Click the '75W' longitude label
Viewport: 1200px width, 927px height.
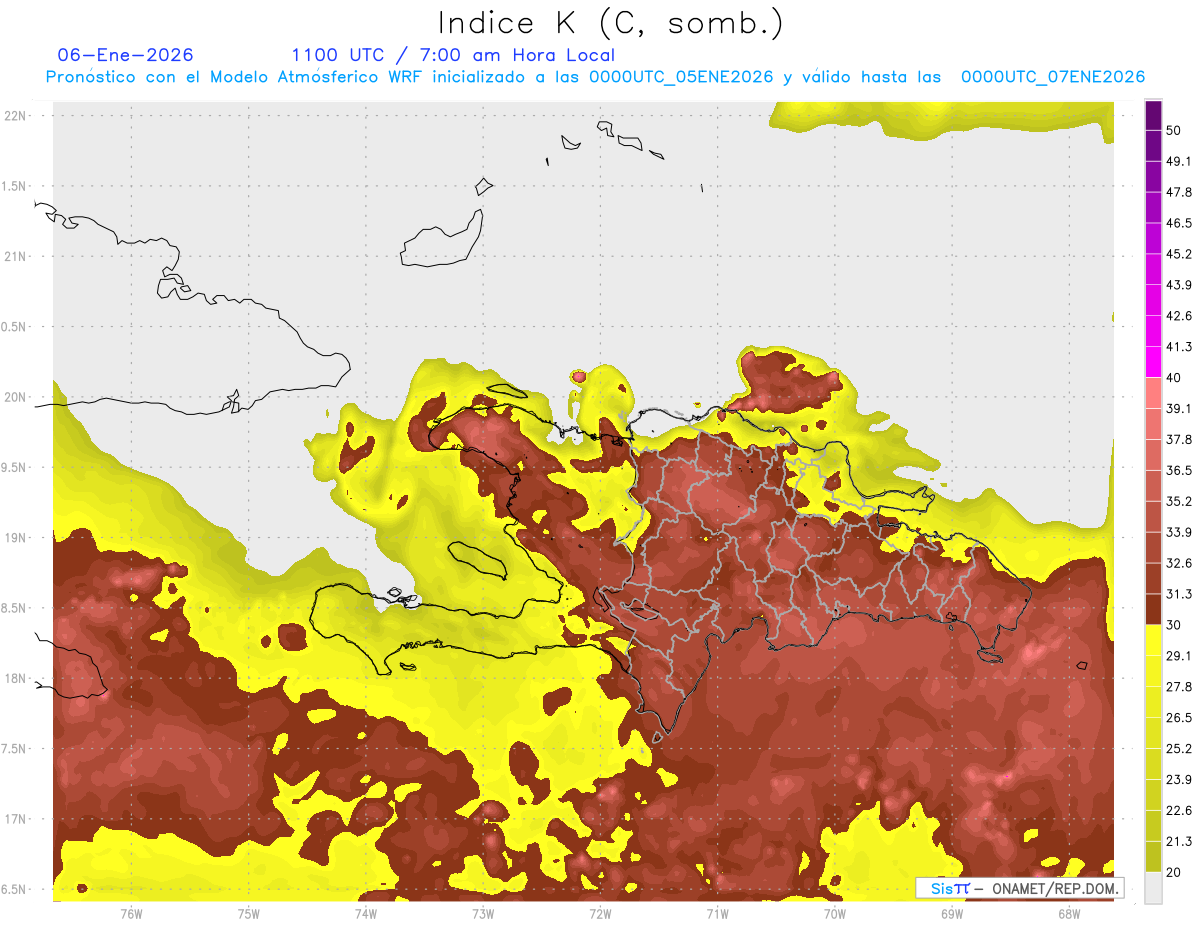(249, 914)
